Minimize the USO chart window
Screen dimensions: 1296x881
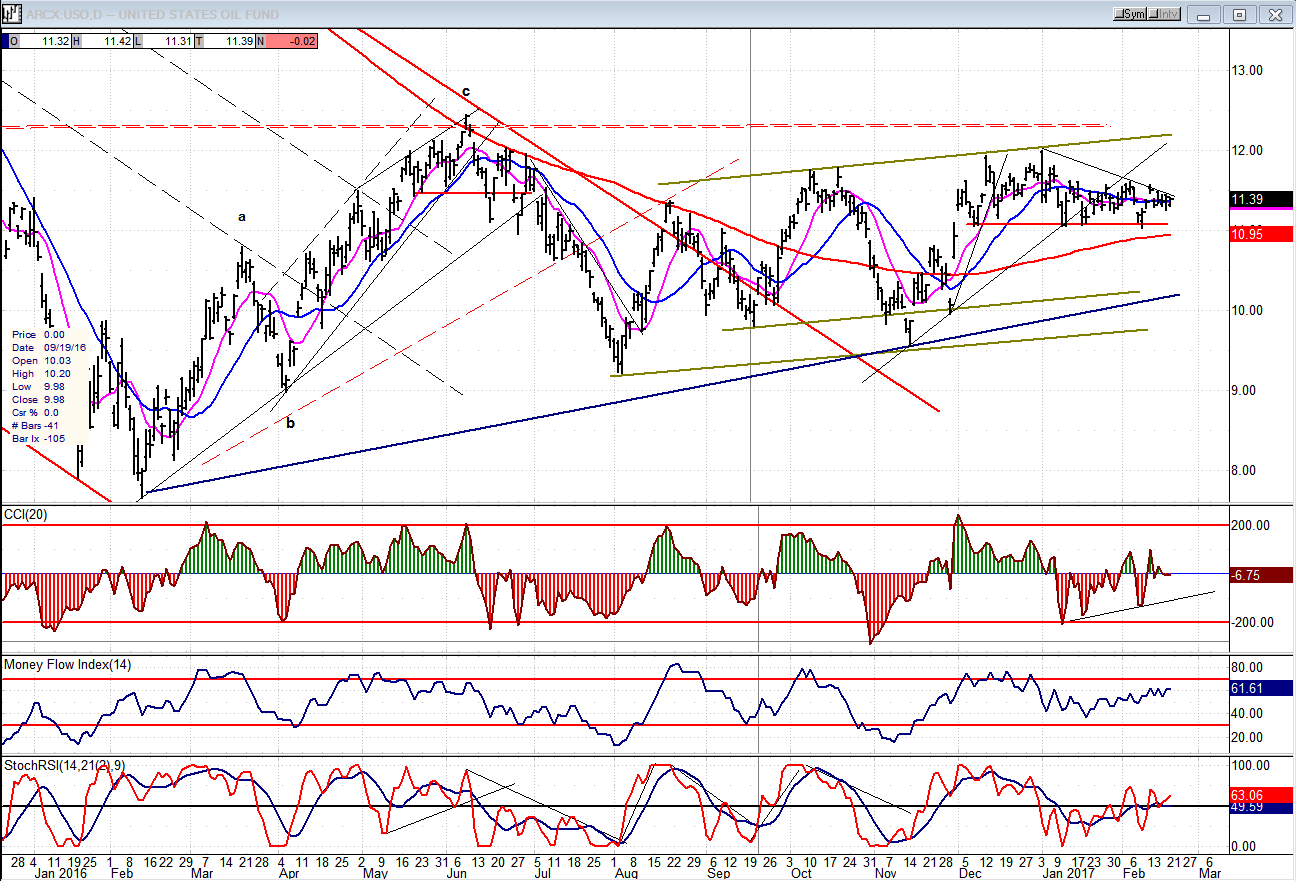(x=1206, y=14)
